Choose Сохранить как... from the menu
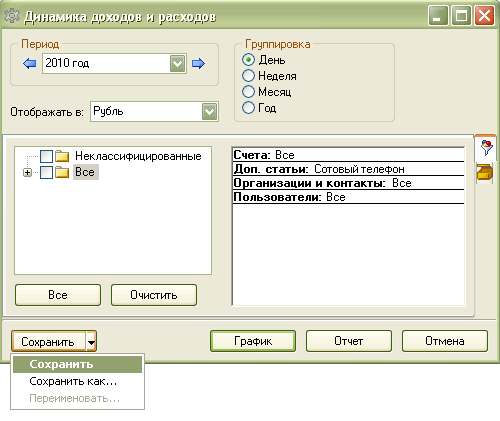The width and height of the screenshot is (500, 421). tap(73, 381)
